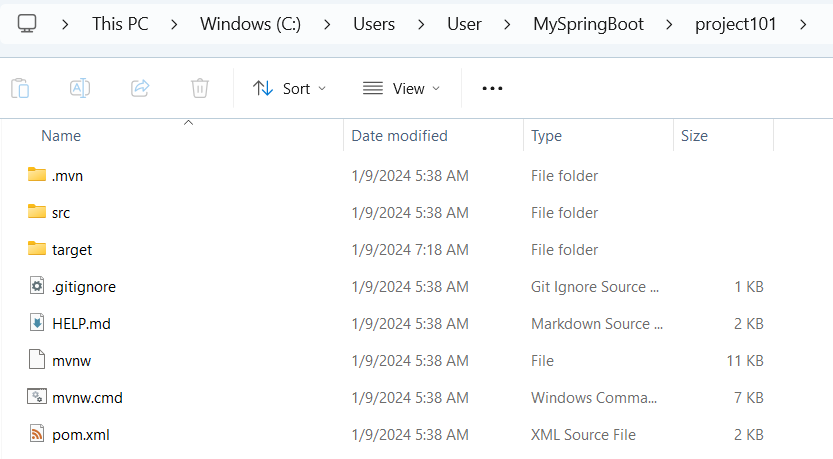Screen dimensions: 833x459
Task: Expand chevron after project101
Action: tap(803, 24)
